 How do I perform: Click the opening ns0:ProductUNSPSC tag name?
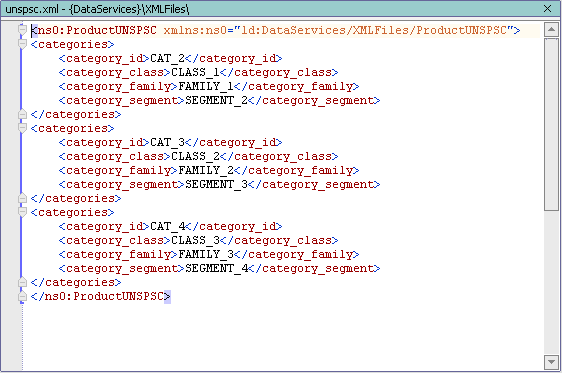point(97,30)
